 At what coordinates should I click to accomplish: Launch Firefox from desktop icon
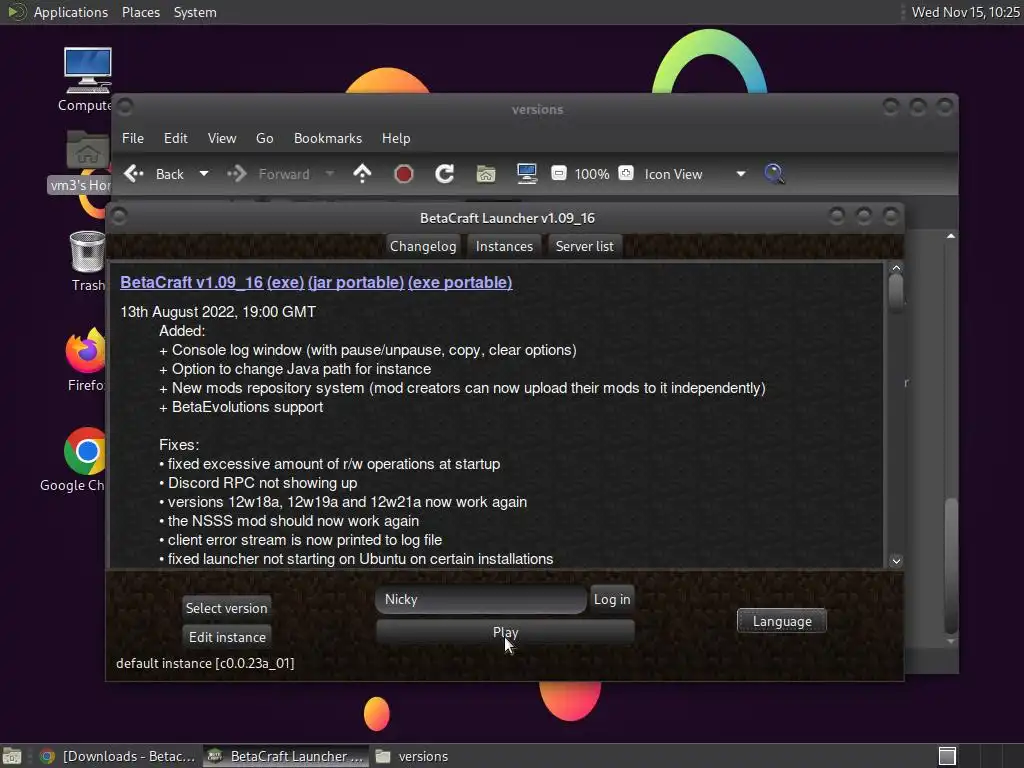pos(86,360)
